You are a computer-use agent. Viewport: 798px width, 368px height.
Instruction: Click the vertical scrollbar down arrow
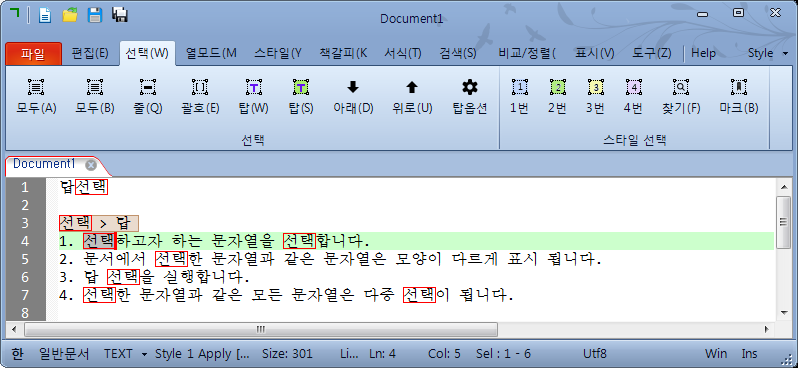(783, 312)
